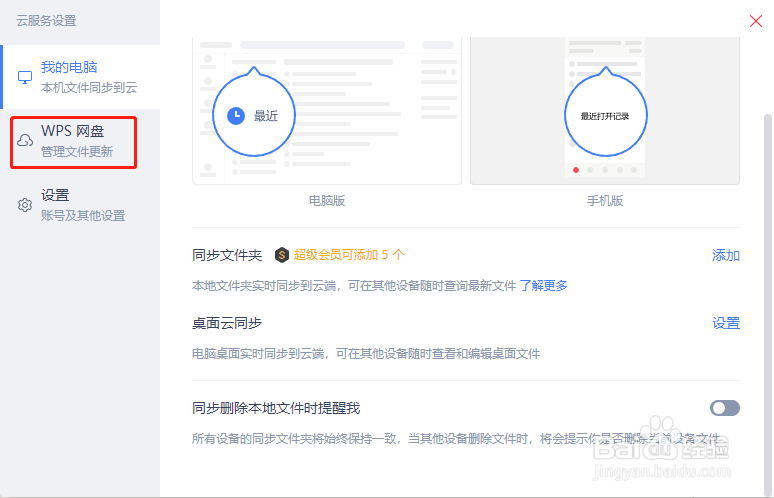Click the 电脑版 caption
Viewport: 774px width, 498px height.
point(327,201)
